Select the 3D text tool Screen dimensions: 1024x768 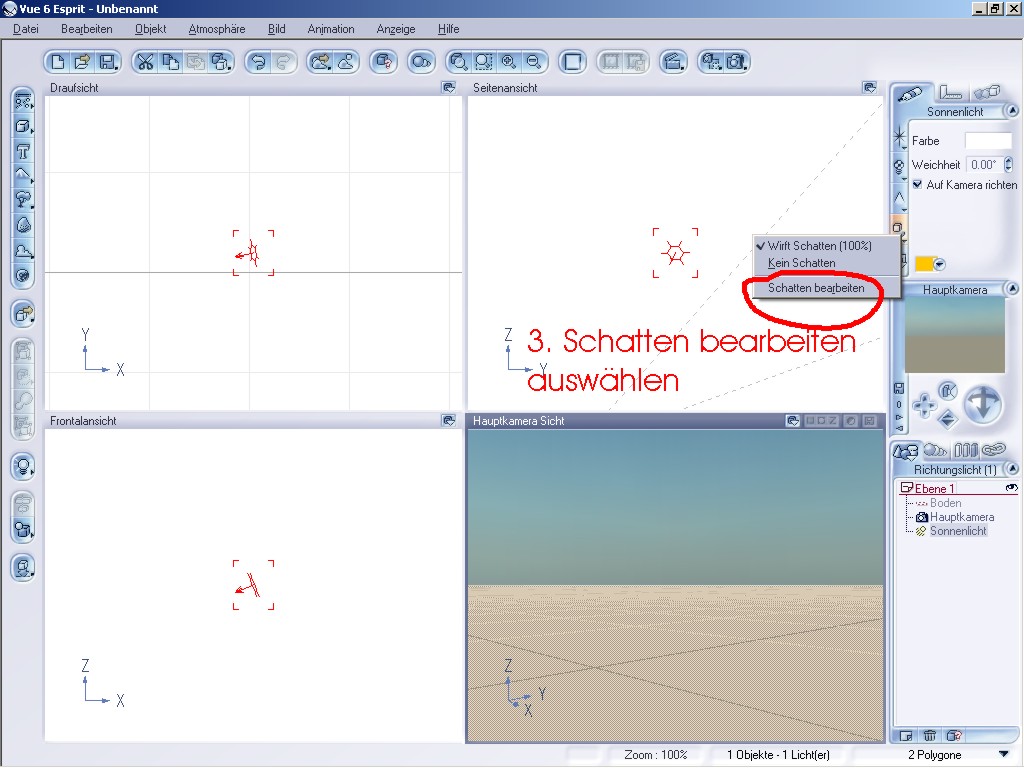23,151
